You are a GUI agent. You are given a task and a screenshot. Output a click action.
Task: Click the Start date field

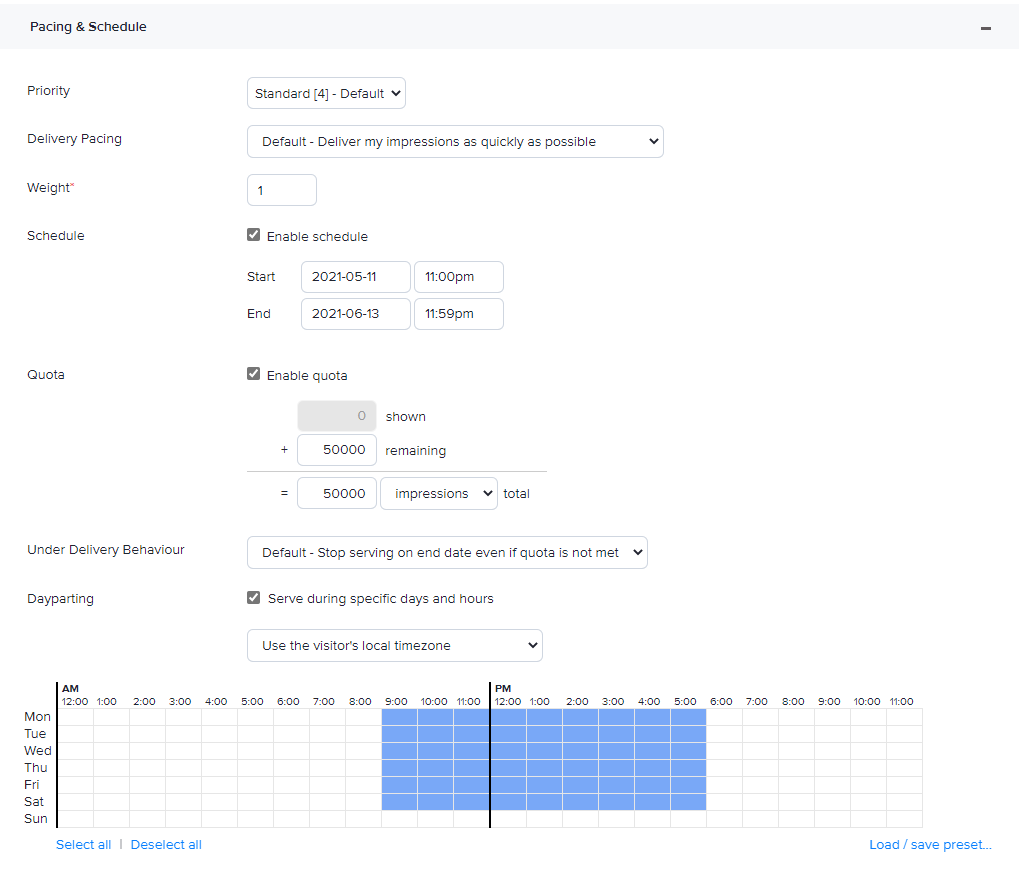(x=355, y=277)
